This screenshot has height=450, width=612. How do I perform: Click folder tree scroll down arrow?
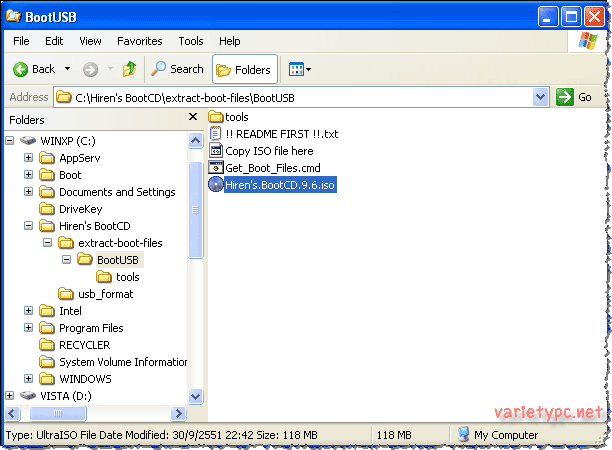tap(195, 397)
